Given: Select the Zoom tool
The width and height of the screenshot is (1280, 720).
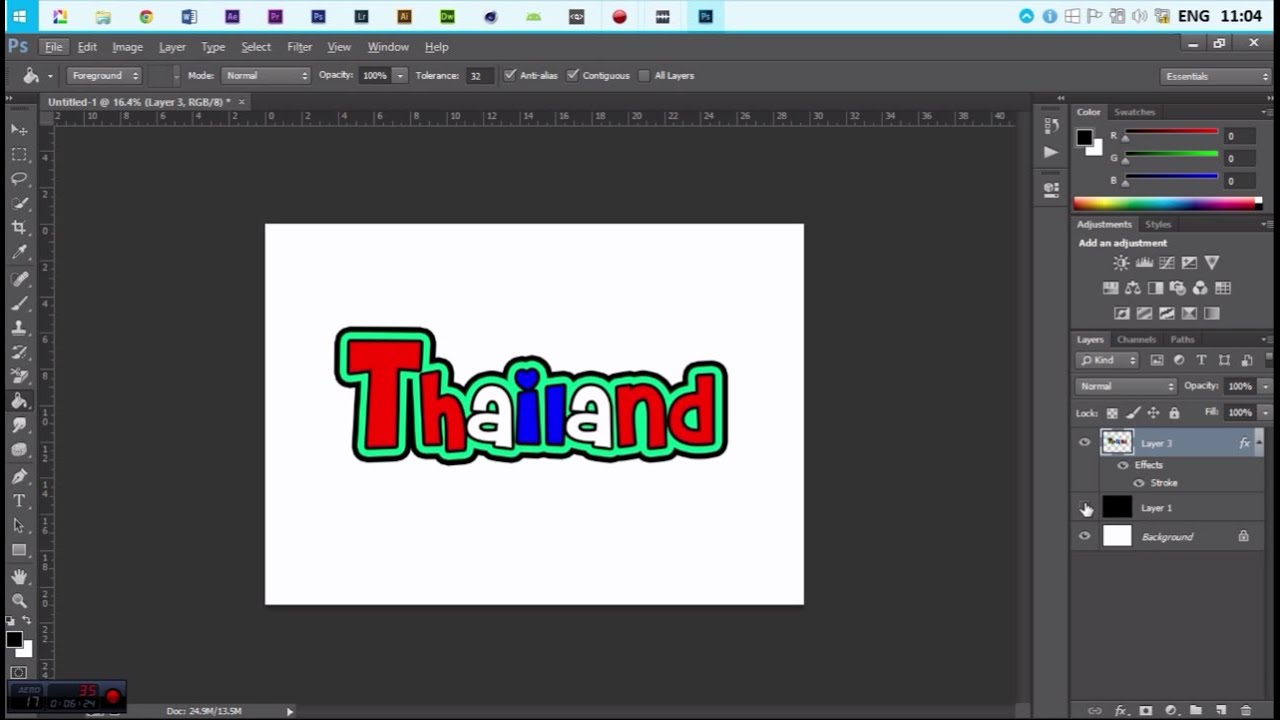Looking at the screenshot, I should point(19,601).
